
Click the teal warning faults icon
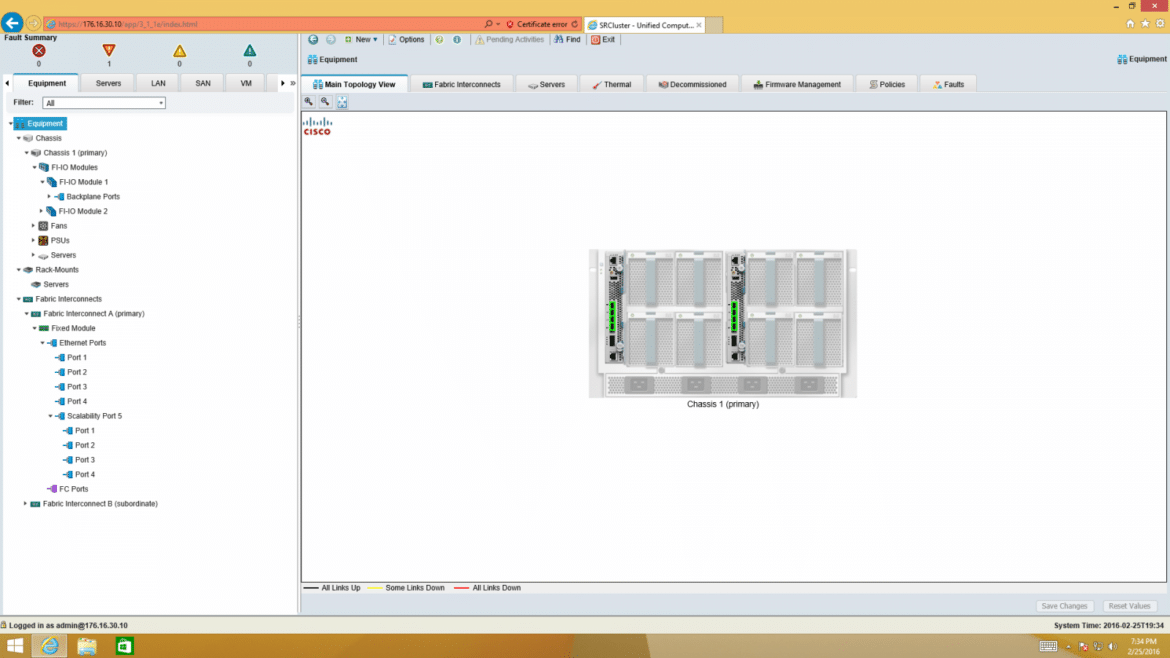click(250, 51)
